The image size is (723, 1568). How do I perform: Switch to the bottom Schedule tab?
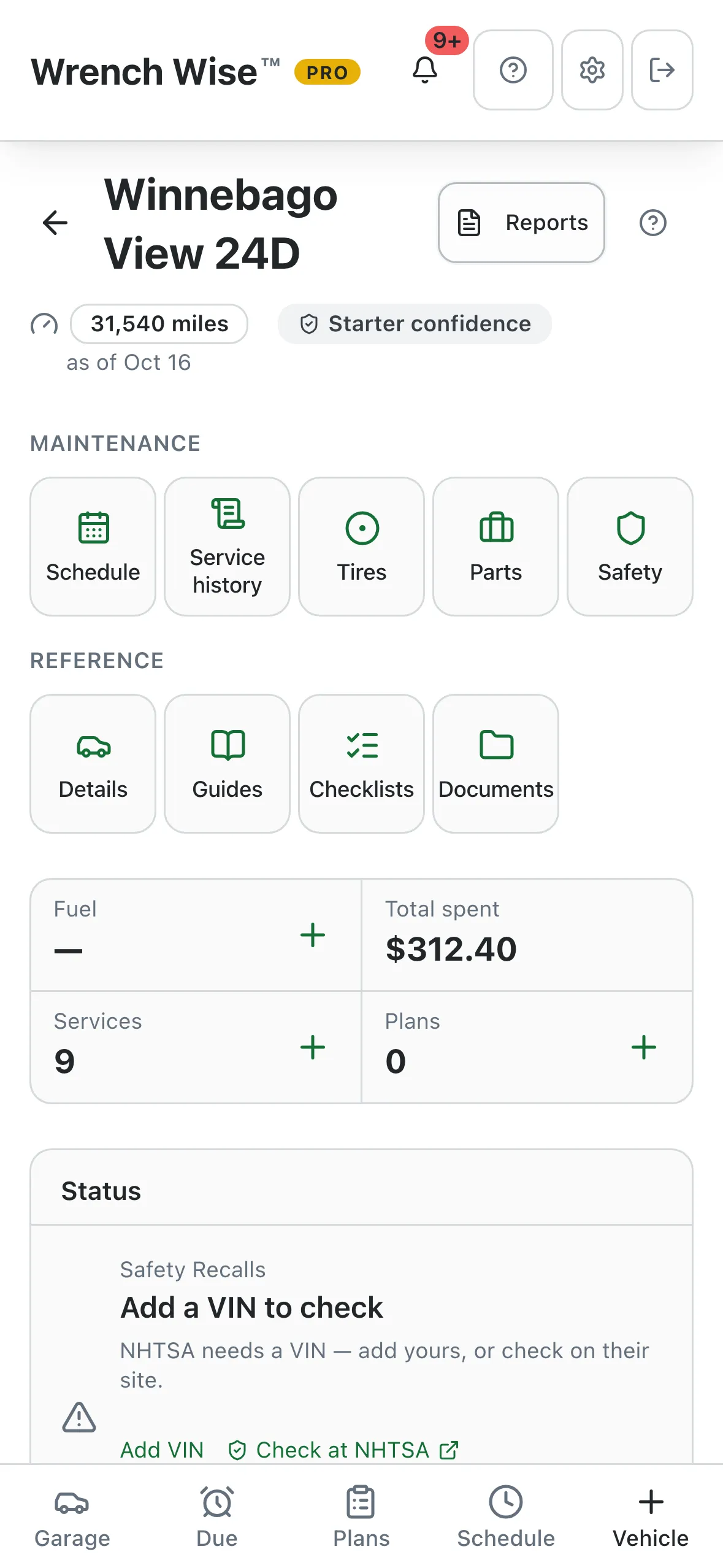click(506, 1516)
